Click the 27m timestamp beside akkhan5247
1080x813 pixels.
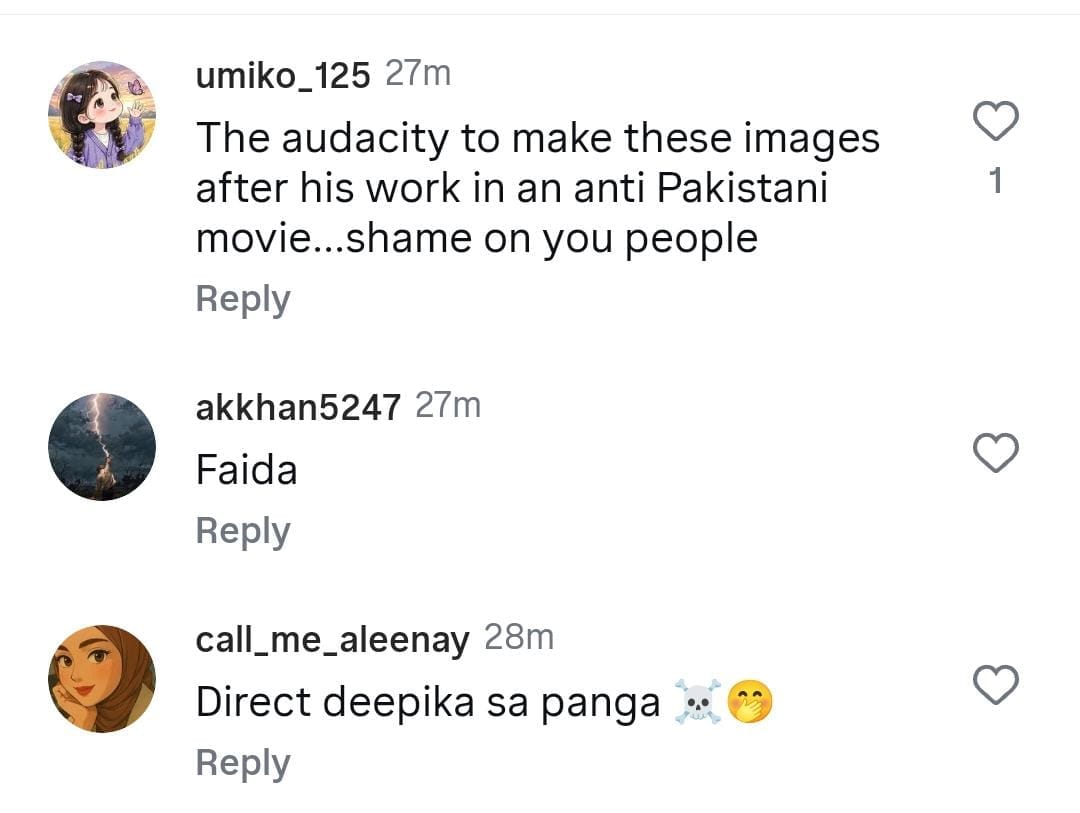point(448,405)
